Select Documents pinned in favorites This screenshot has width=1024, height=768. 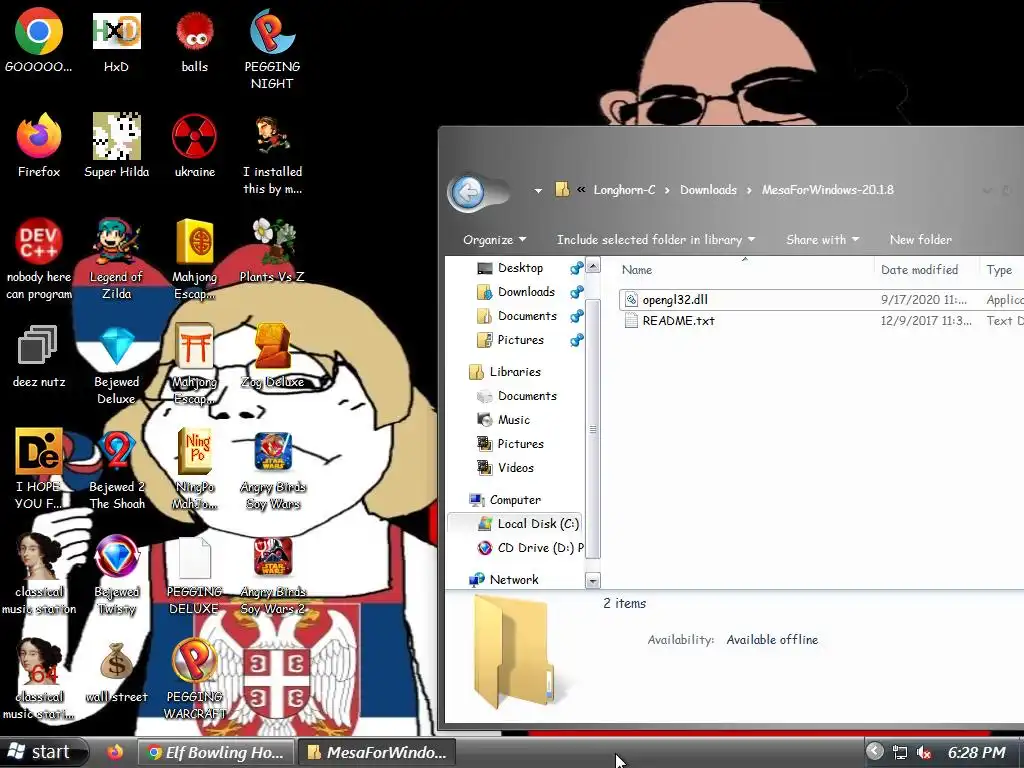(527, 316)
